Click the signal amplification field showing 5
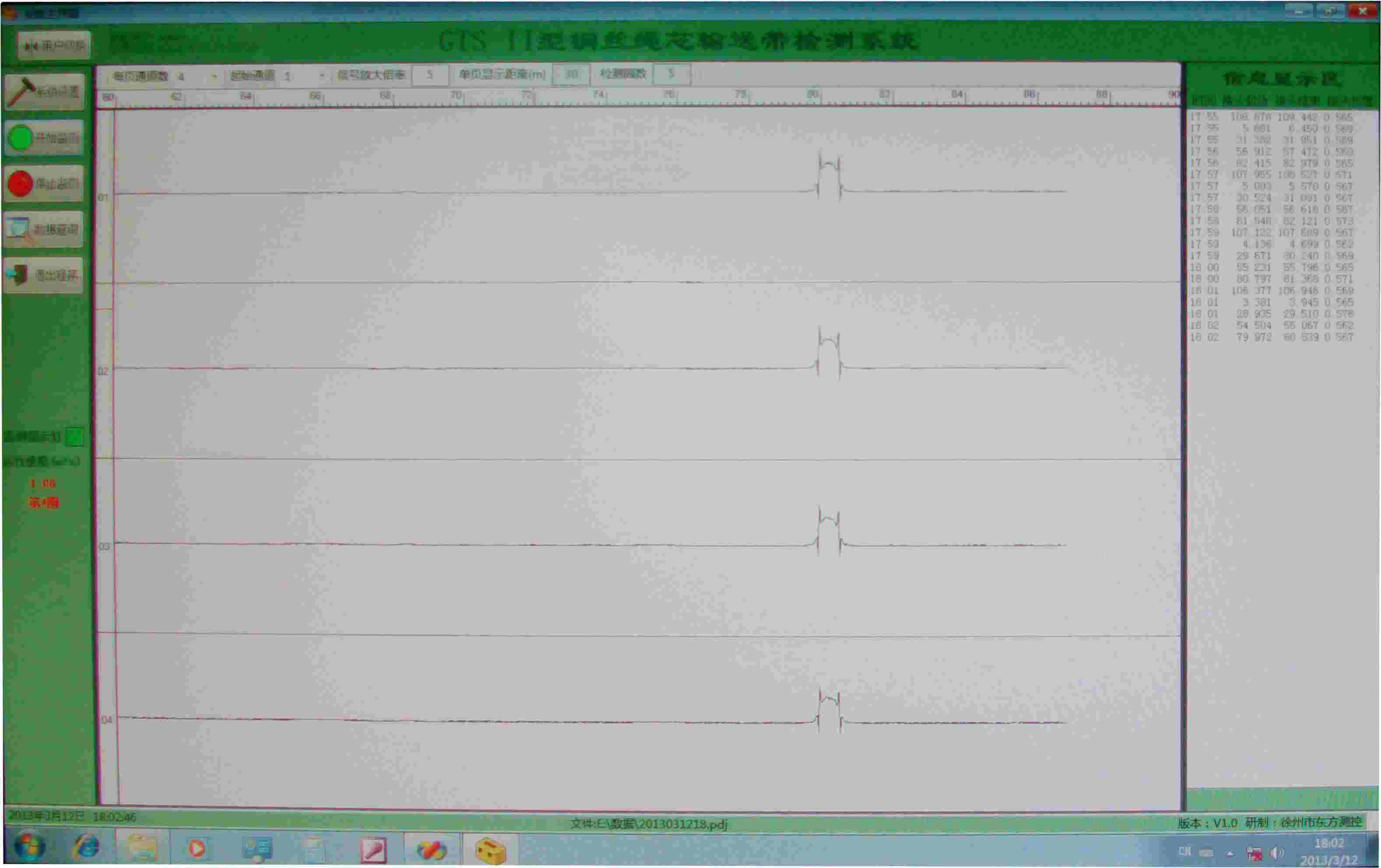Screen dimensions: 1381x868 [429, 75]
